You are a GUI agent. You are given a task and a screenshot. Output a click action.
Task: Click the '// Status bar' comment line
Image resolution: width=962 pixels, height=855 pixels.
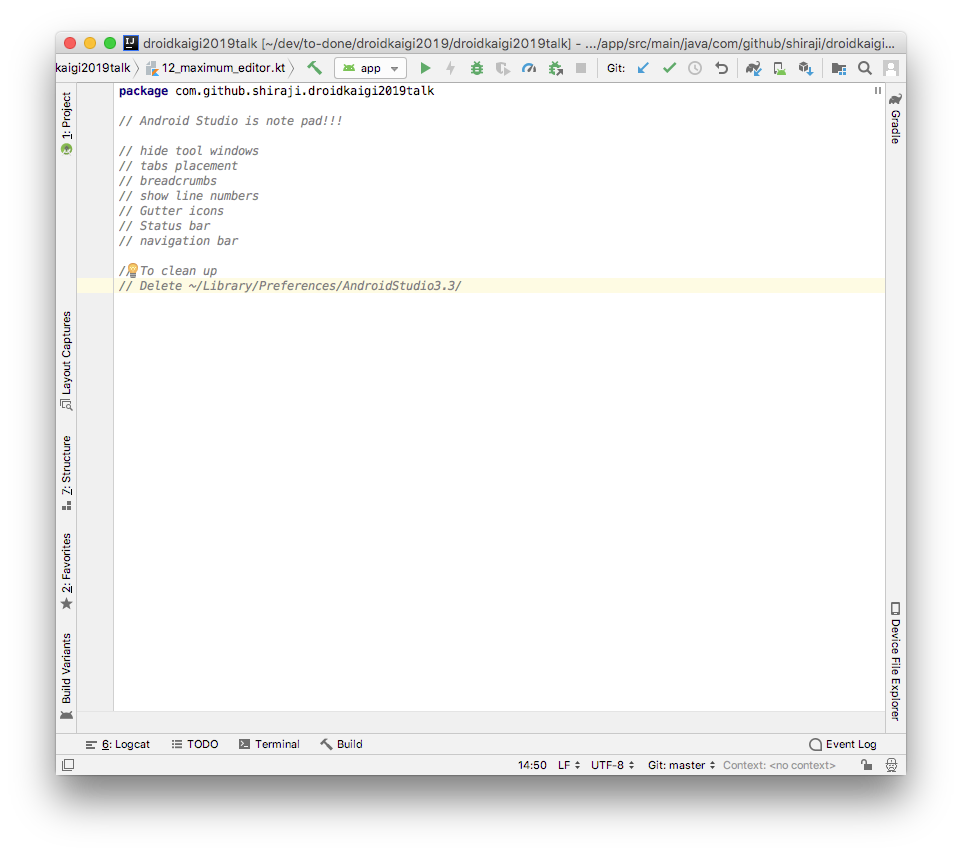(x=164, y=226)
